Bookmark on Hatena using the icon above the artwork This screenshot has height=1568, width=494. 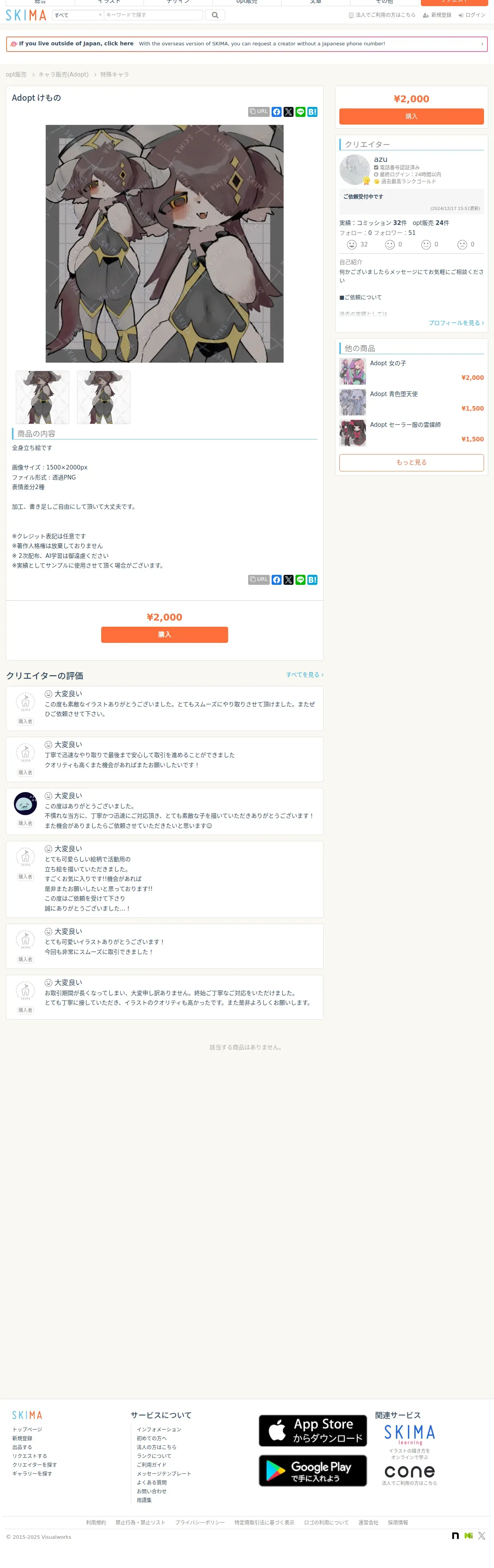tap(312, 112)
